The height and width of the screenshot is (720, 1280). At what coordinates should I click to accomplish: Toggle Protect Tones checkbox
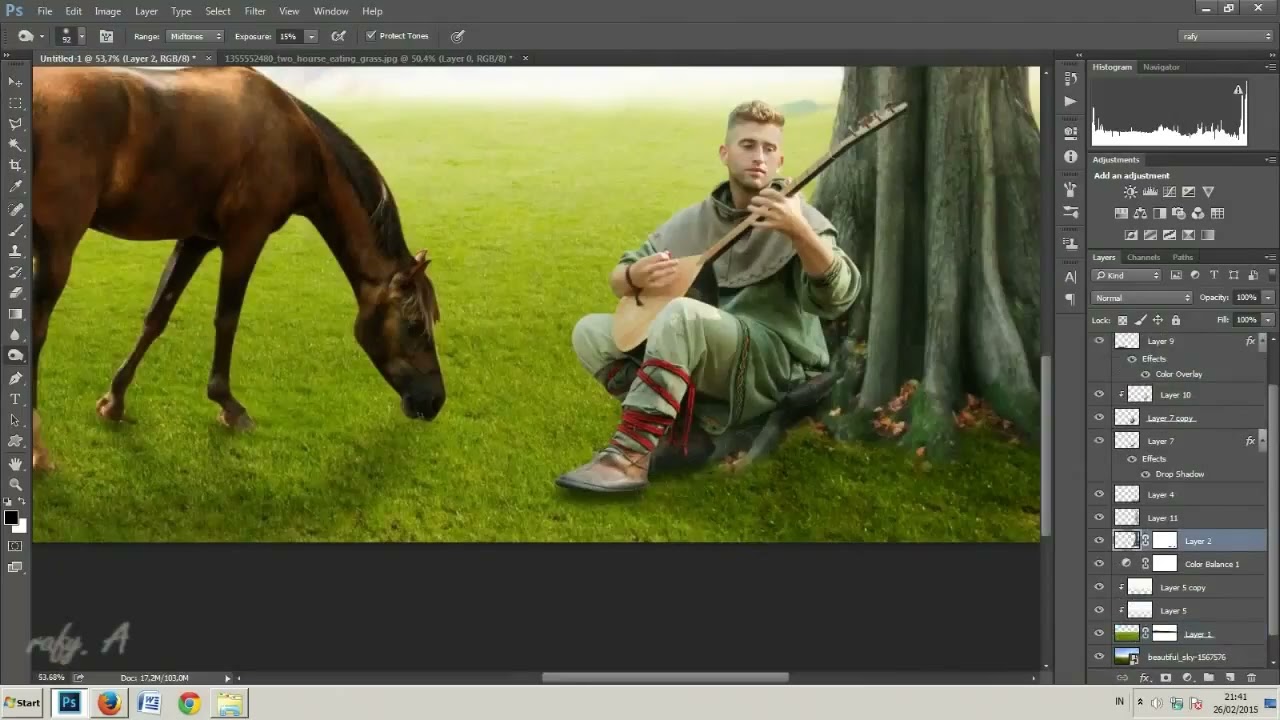pyautogui.click(x=371, y=36)
